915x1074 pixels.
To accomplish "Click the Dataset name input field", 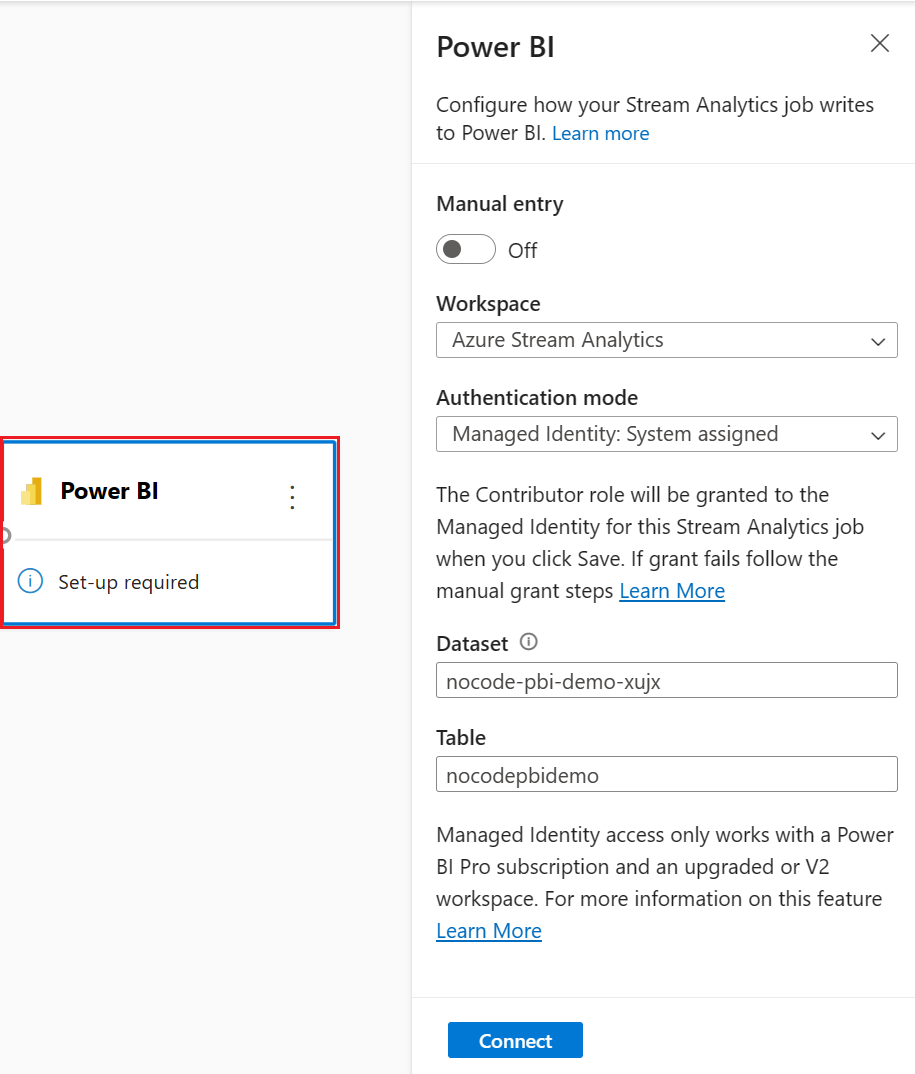I will coord(666,680).
